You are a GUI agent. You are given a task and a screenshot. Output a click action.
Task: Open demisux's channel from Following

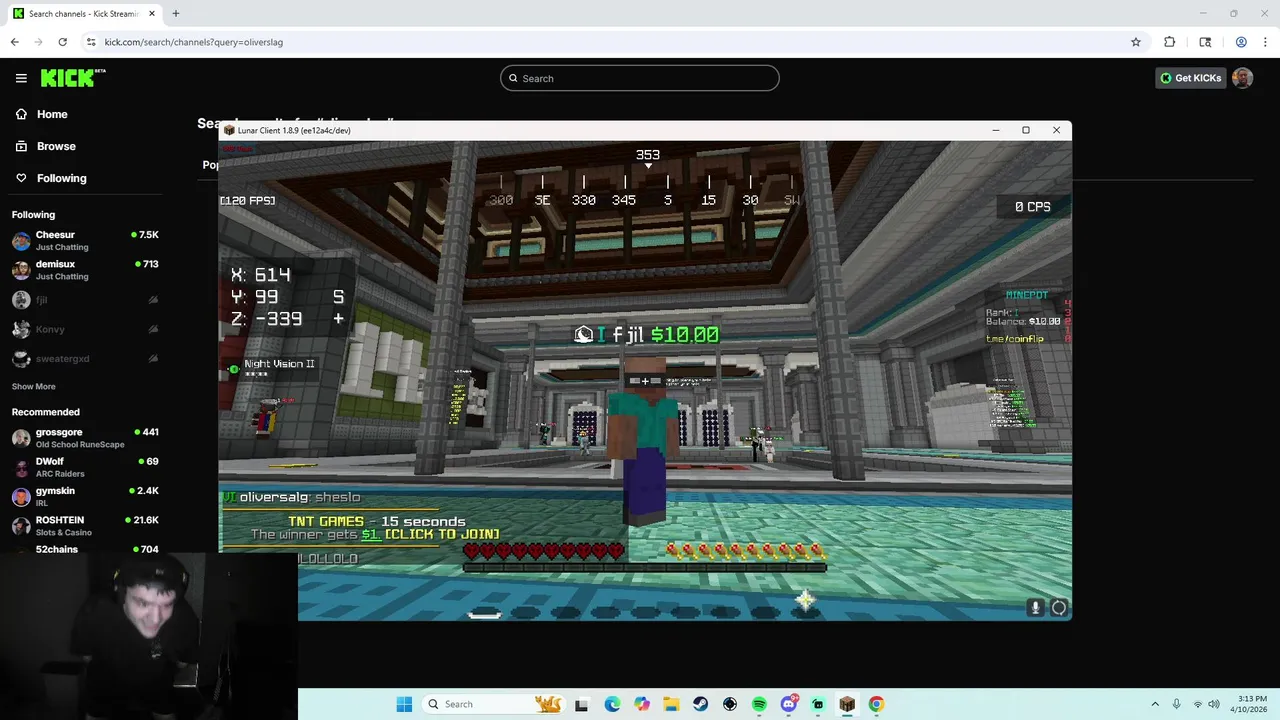85,270
